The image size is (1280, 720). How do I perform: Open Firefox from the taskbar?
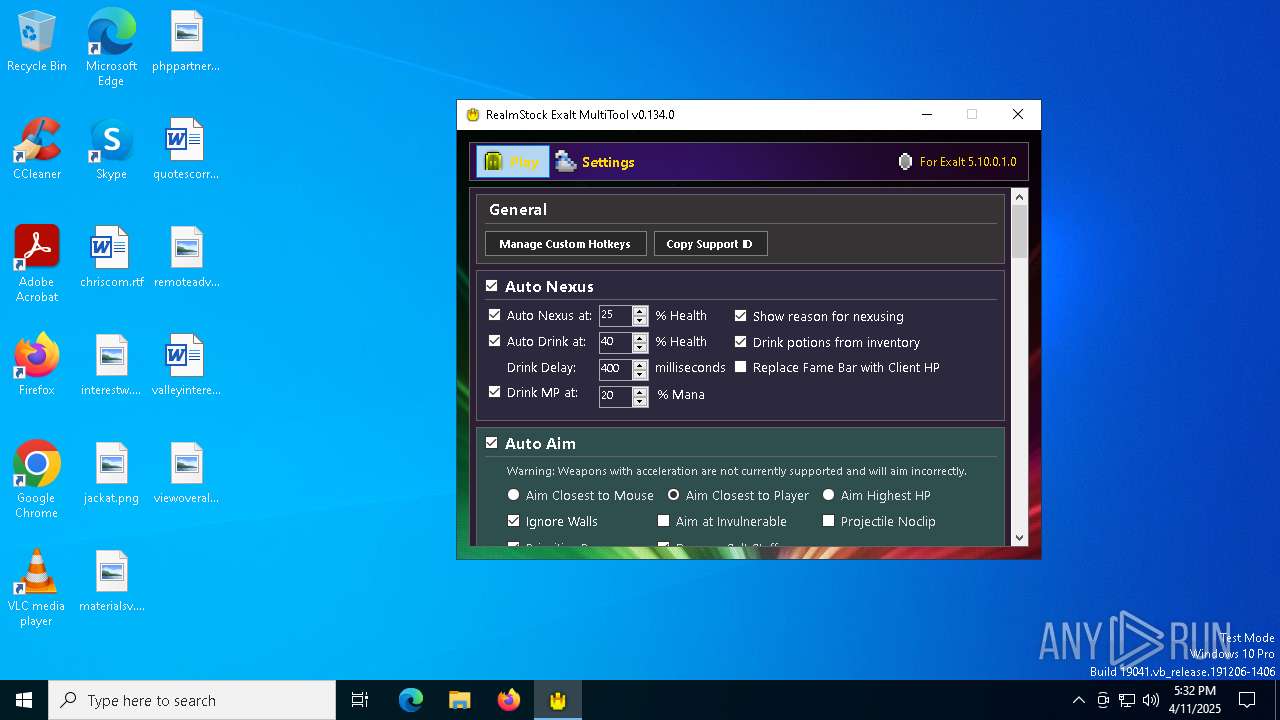coord(509,700)
